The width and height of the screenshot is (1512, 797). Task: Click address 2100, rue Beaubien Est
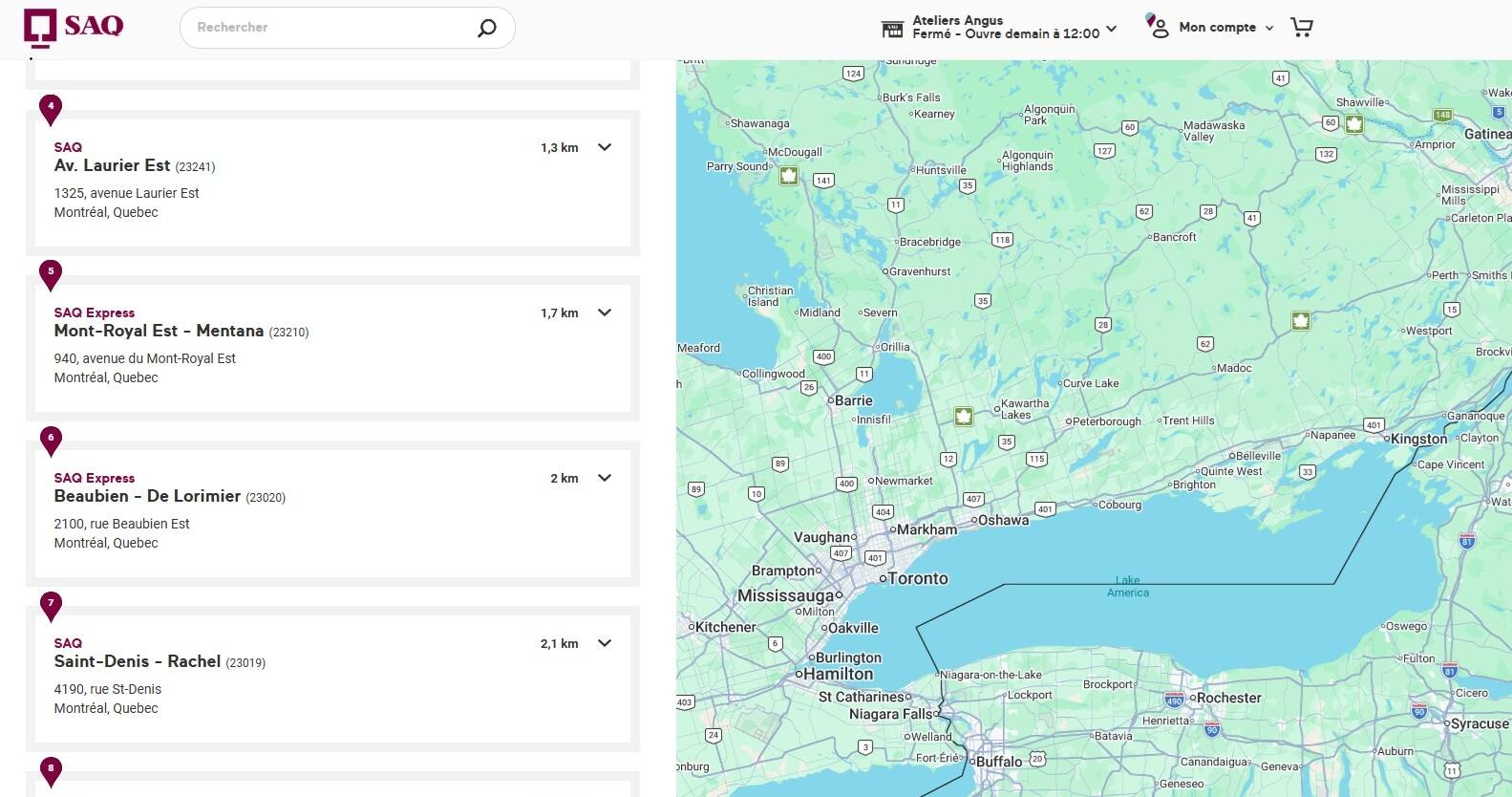pyautogui.click(x=122, y=524)
